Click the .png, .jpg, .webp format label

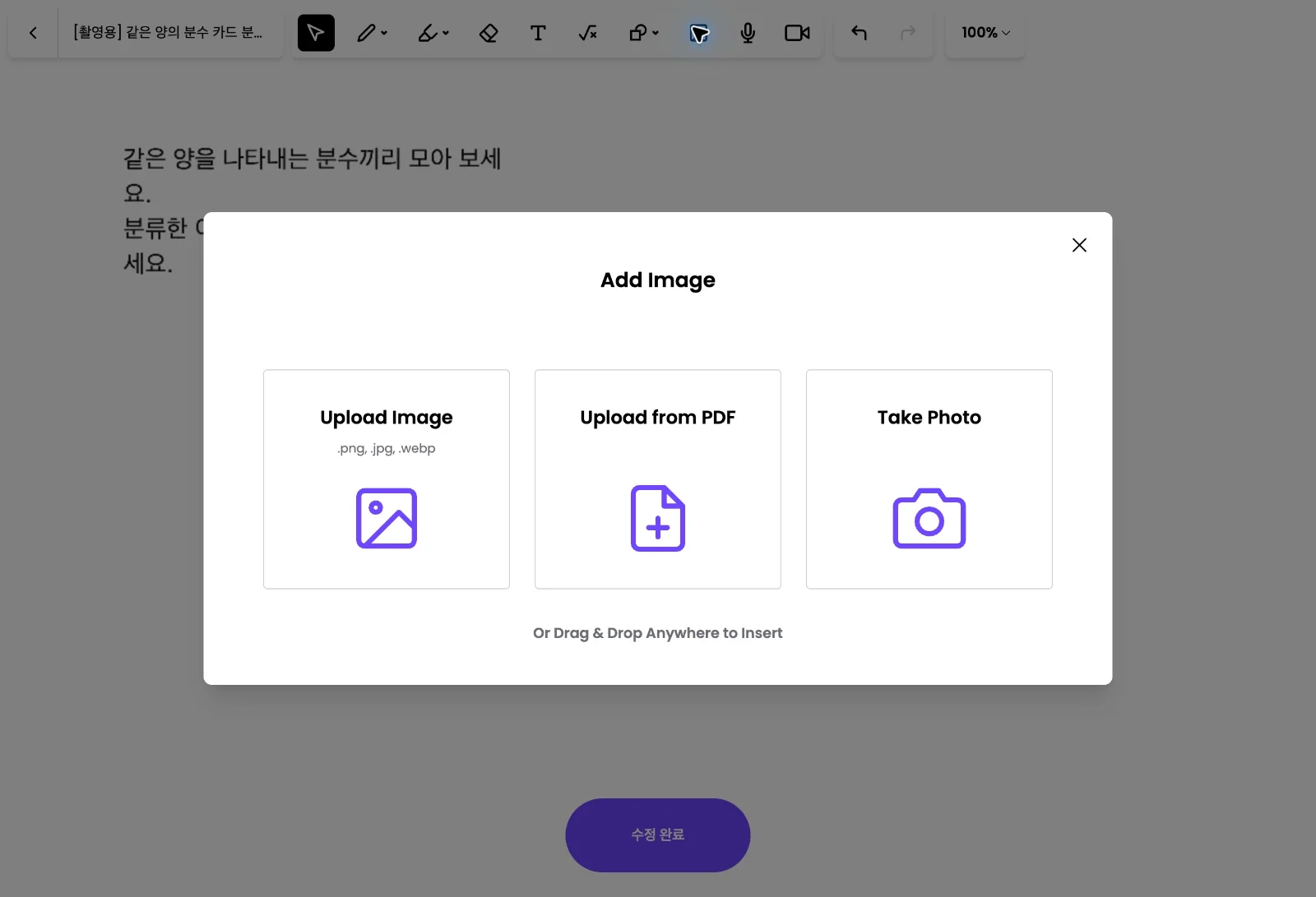click(387, 448)
